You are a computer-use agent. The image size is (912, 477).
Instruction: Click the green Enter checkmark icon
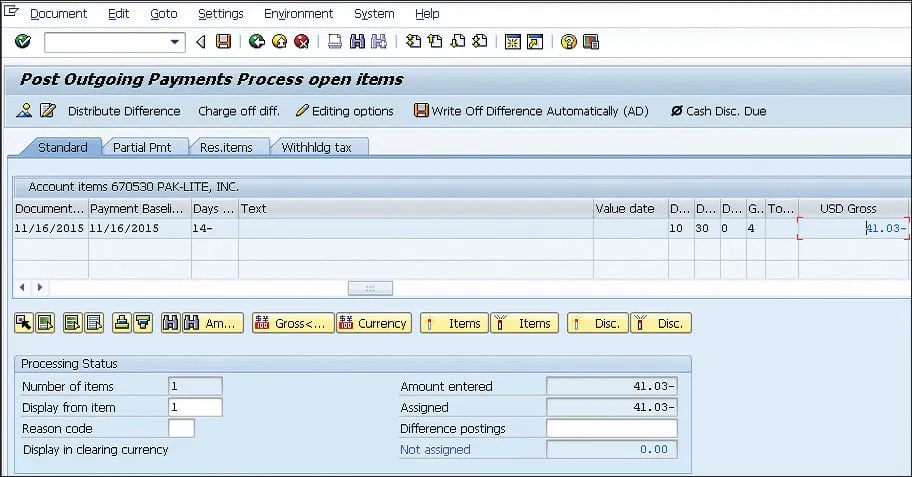point(23,42)
